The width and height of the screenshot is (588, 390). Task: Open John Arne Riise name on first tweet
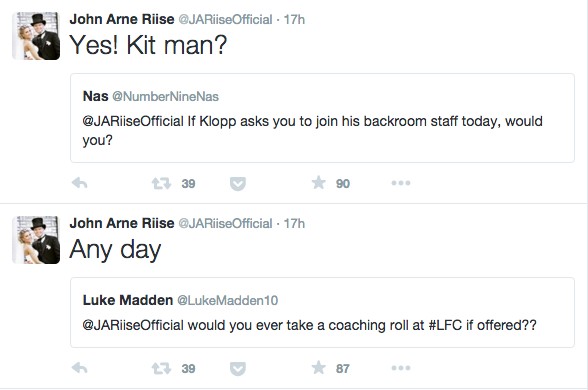coord(122,19)
